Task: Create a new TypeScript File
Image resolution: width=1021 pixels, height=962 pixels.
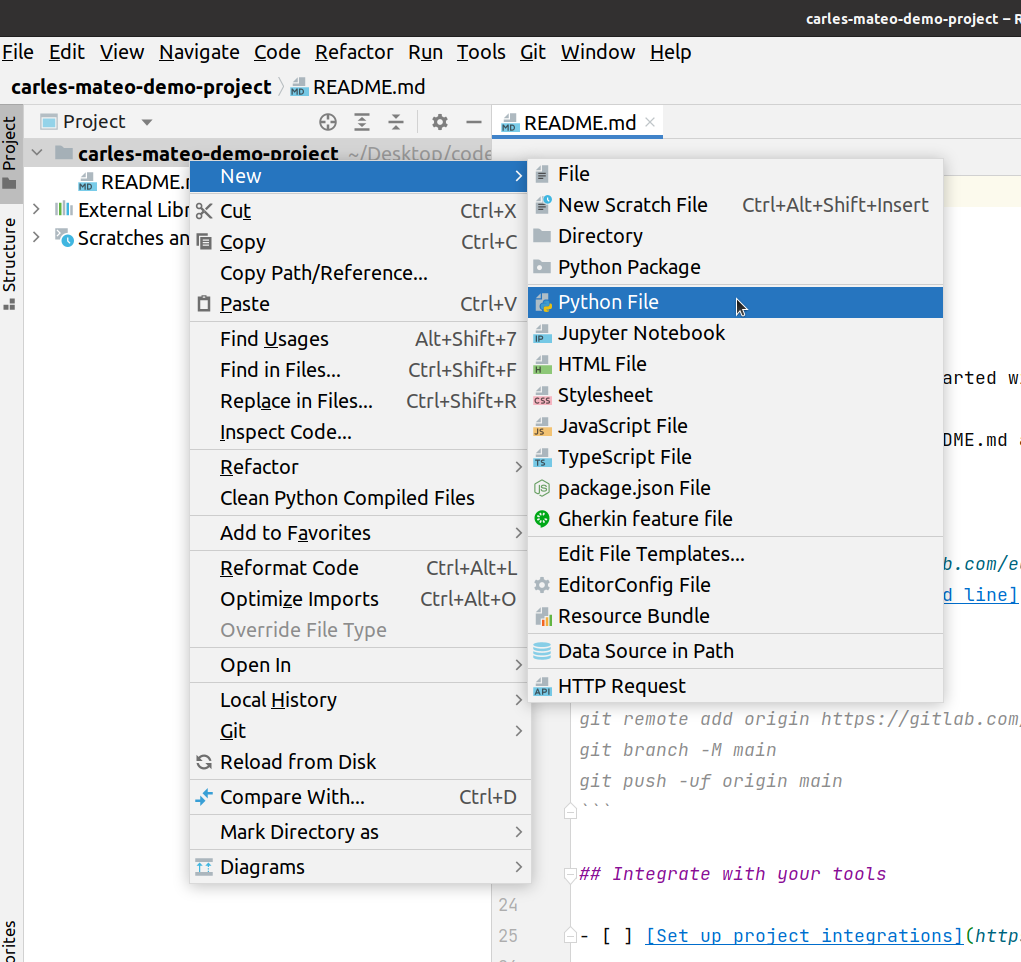Action: point(735,457)
